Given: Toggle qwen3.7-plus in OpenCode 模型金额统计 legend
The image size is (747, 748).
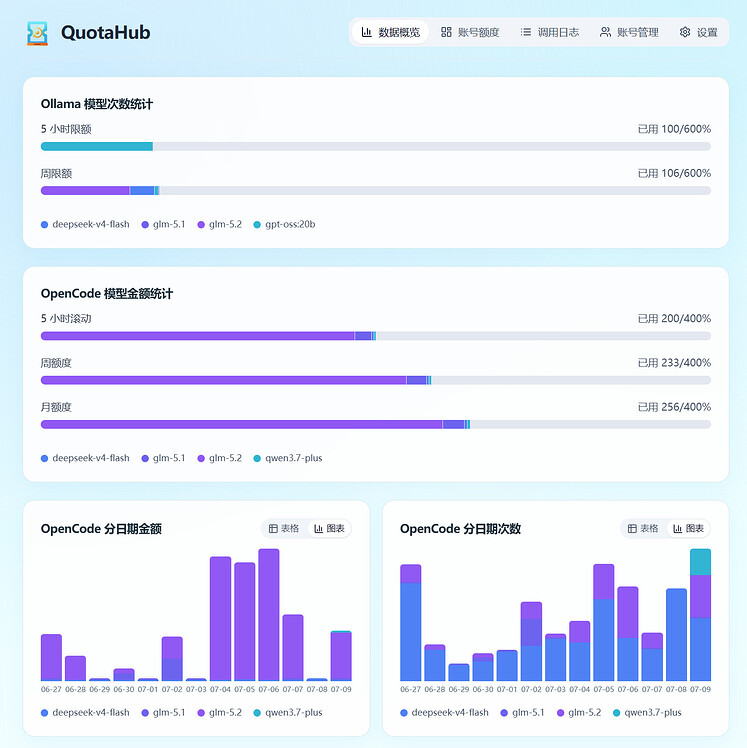Looking at the screenshot, I should 288,458.
